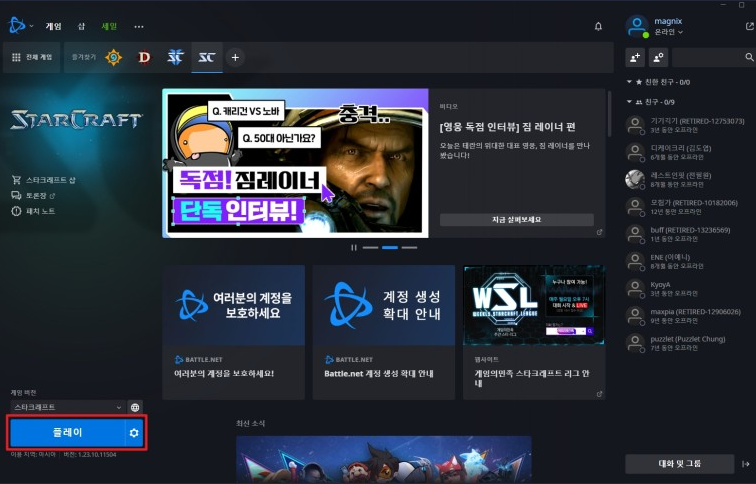Open the 전체 게임 all games button
This screenshot has height=484, width=756.
pyautogui.click(x=32, y=57)
